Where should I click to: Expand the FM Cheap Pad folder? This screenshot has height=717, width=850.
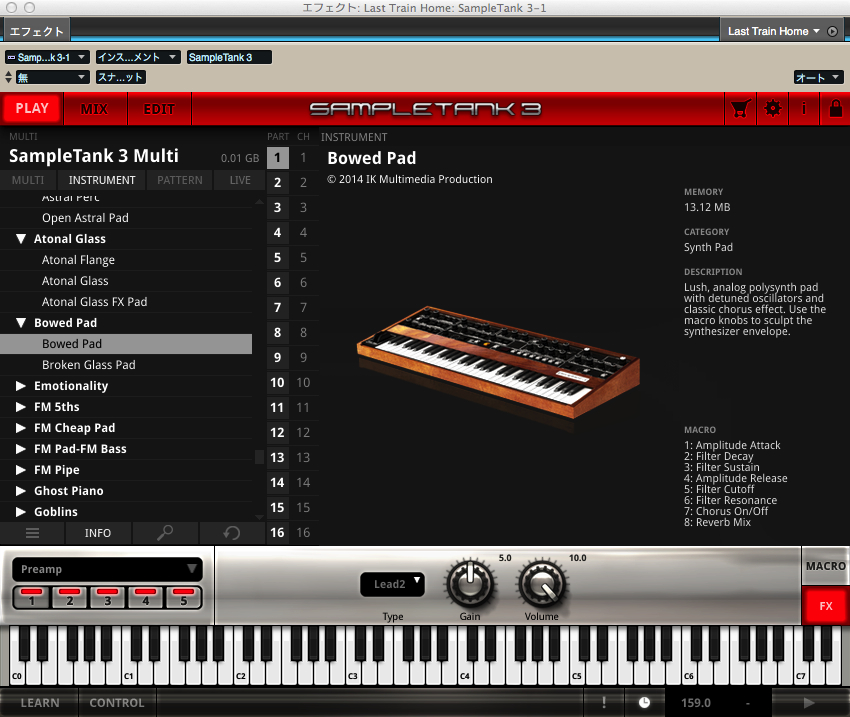(21, 428)
